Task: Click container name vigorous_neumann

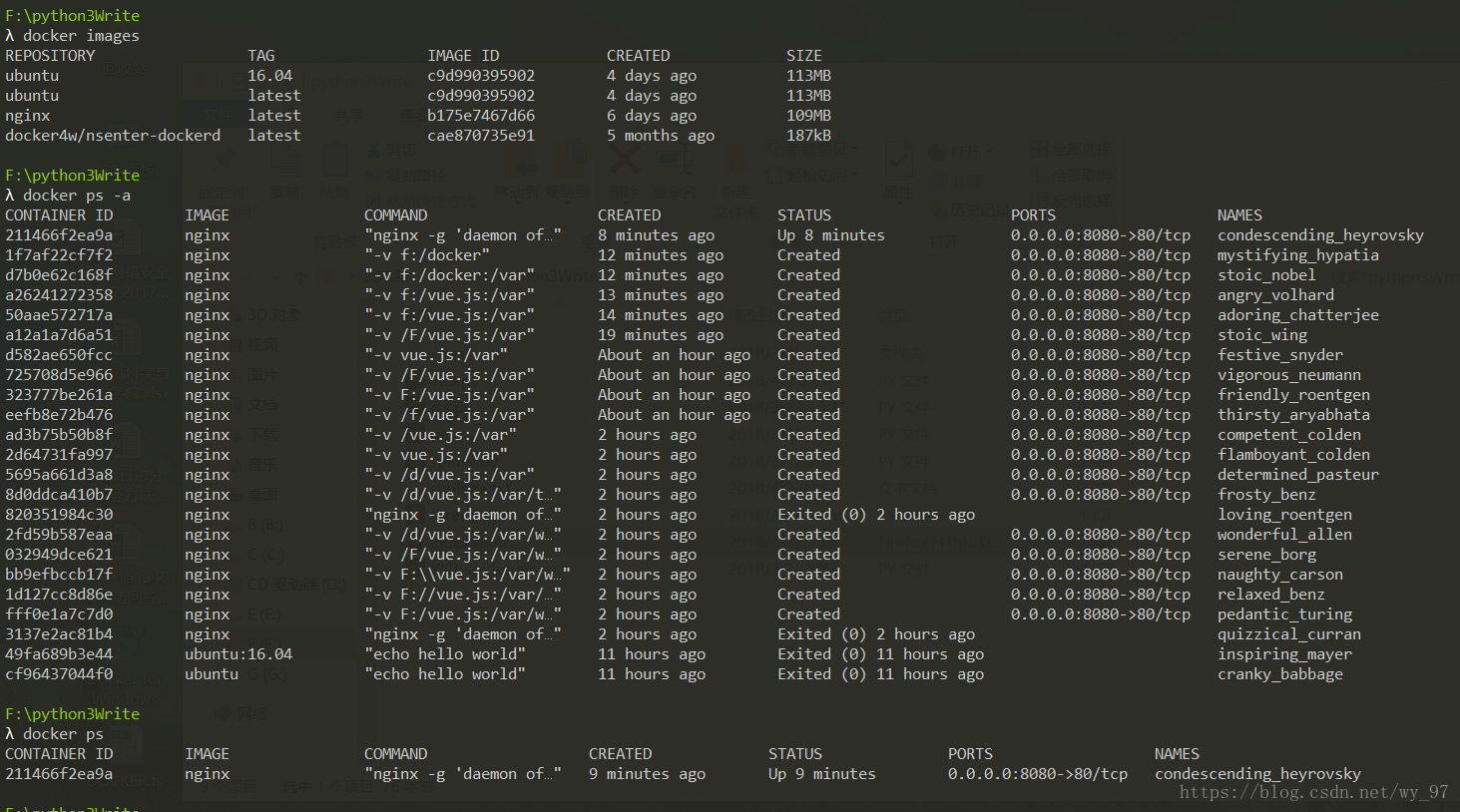Action: coord(1289,375)
